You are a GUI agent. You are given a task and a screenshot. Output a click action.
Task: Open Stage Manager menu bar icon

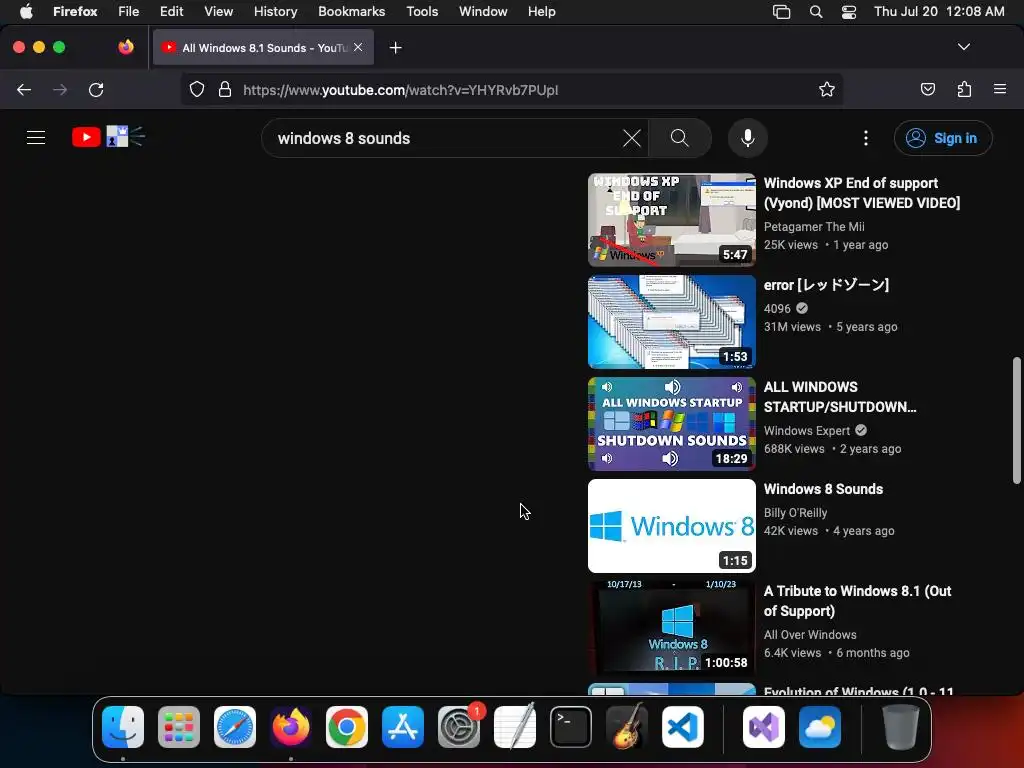[781, 11]
